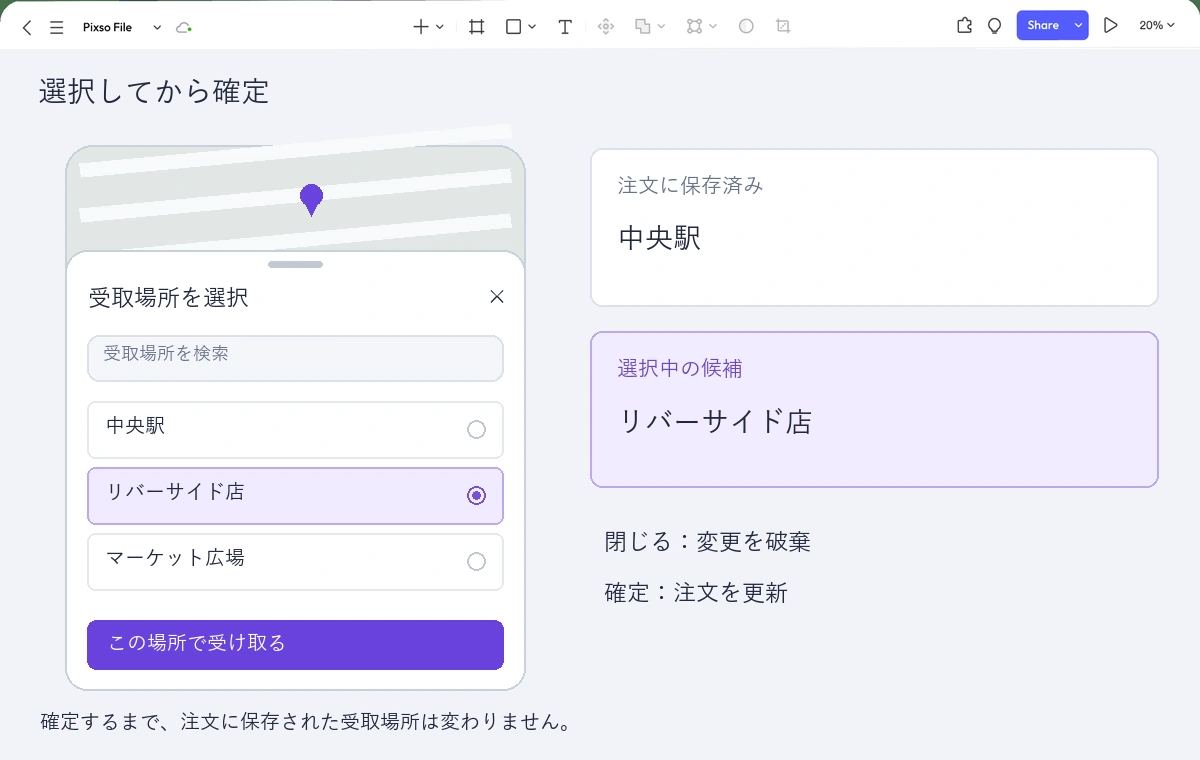Click the sheet drag handle bar

[295, 265]
